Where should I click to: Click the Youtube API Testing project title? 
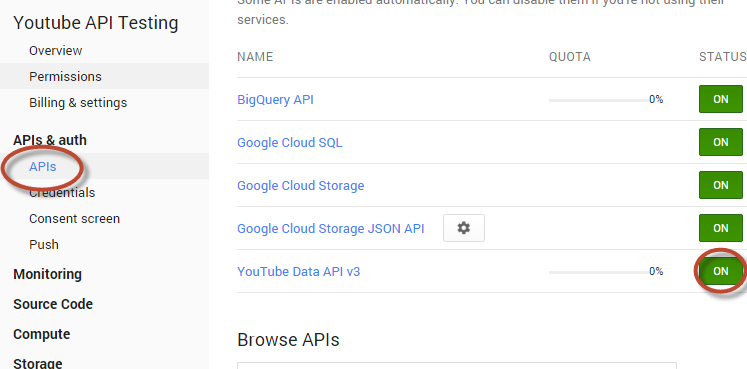click(96, 23)
